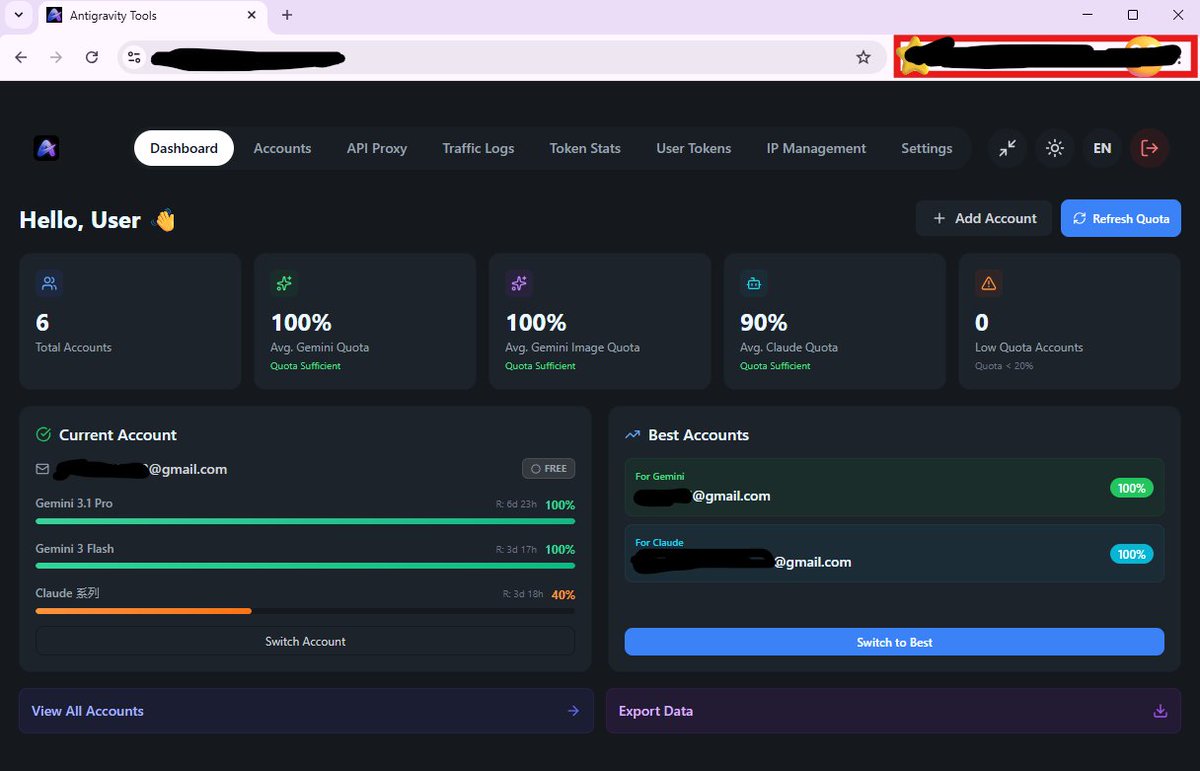
Task: Click the Claude 系列 orange quota bar
Action: tap(144, 610)
